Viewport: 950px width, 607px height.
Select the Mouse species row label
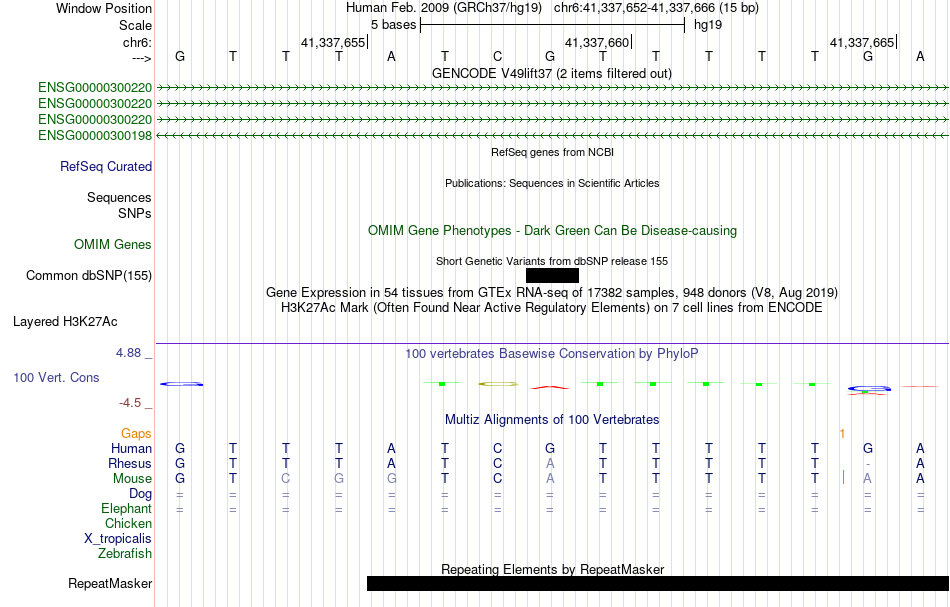click(x=133, y=479)
